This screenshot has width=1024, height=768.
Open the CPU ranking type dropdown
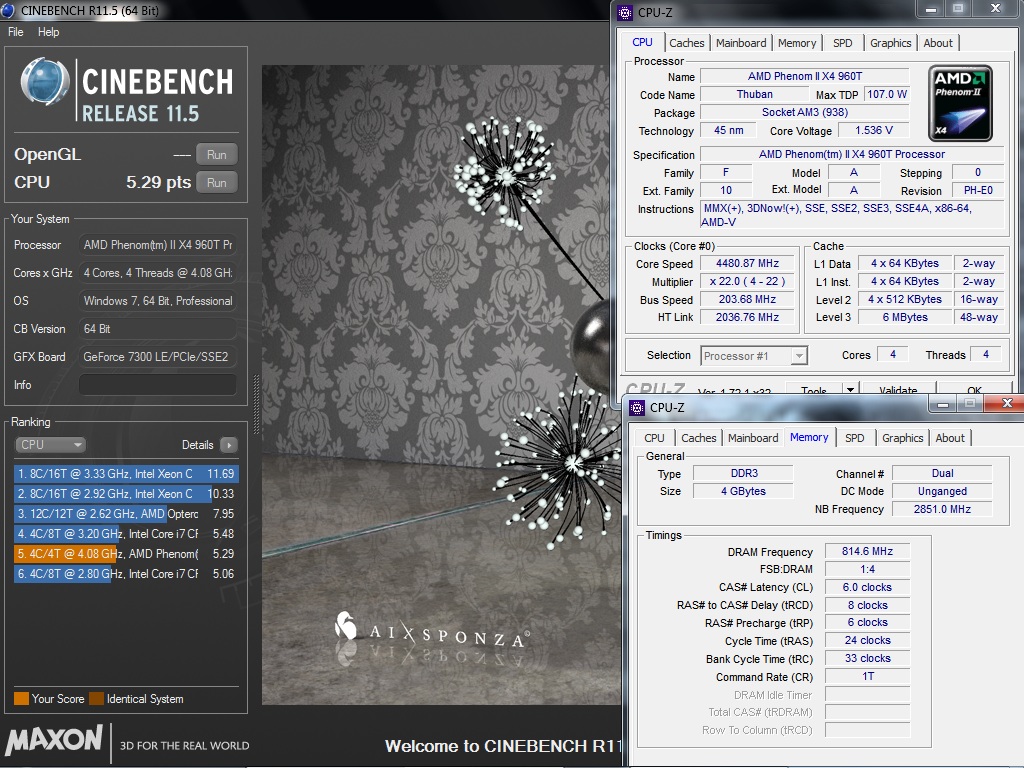pyautogui.click(x=50, y=445)
